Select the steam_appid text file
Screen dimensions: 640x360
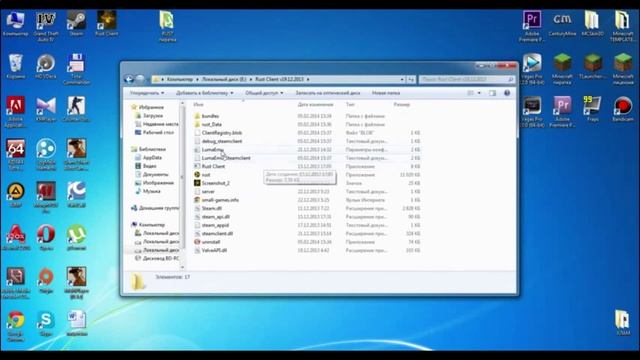coord(211,225)
